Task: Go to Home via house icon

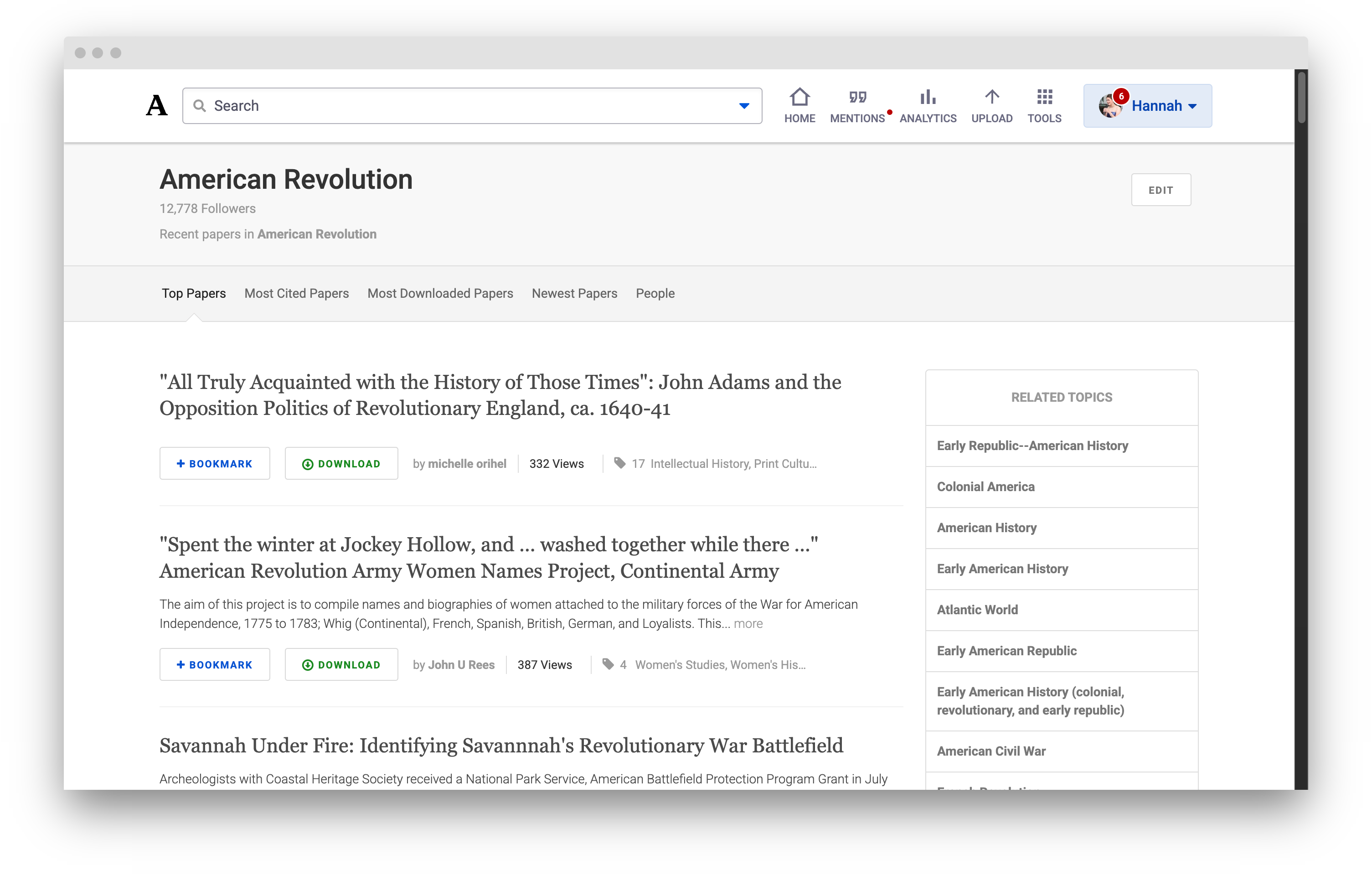Action: click(799, 97)
